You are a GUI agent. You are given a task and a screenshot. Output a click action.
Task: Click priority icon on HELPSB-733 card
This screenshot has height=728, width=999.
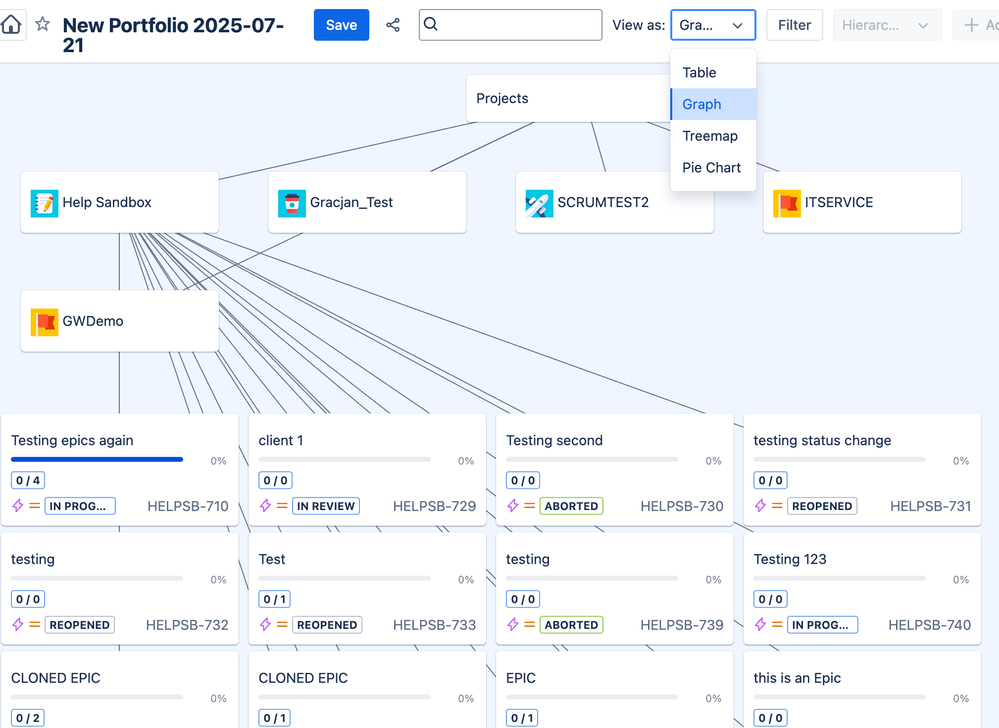click(282, 625)
